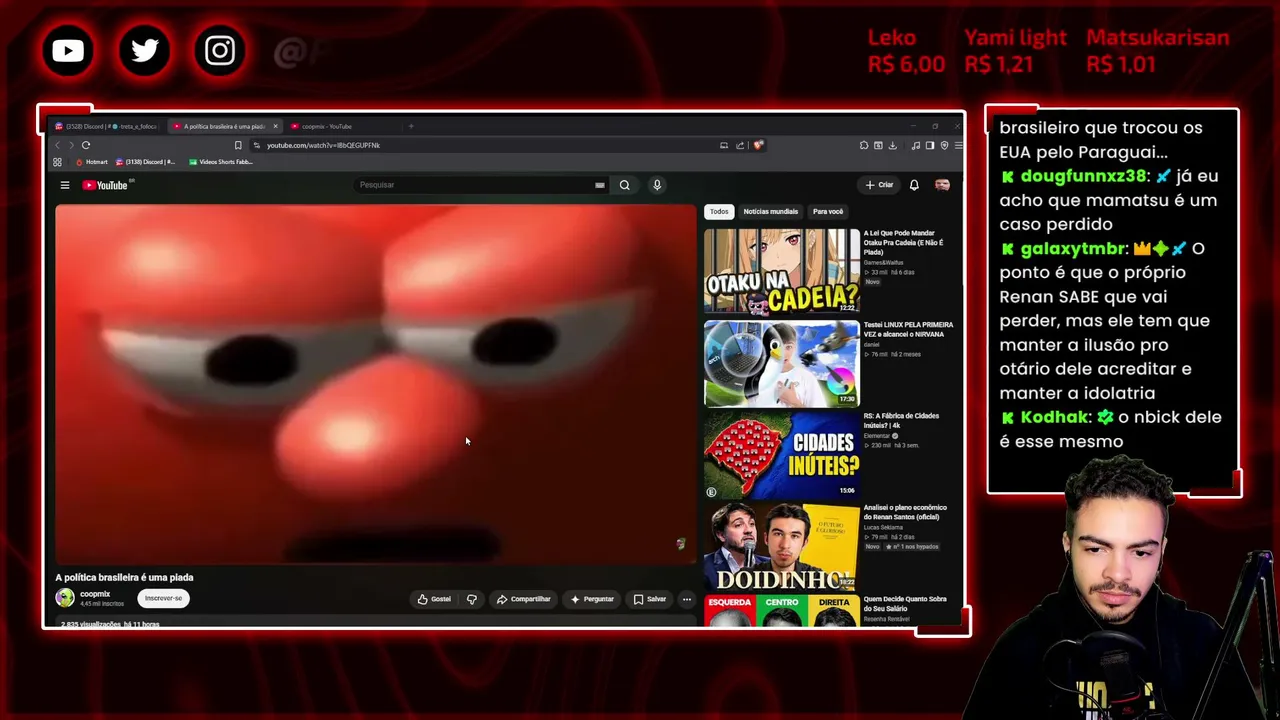1280x720 pixels.
Task: Open 'Testei LINUX PELA PRIMEIRA VEZ' title
Action: [908, 329]
